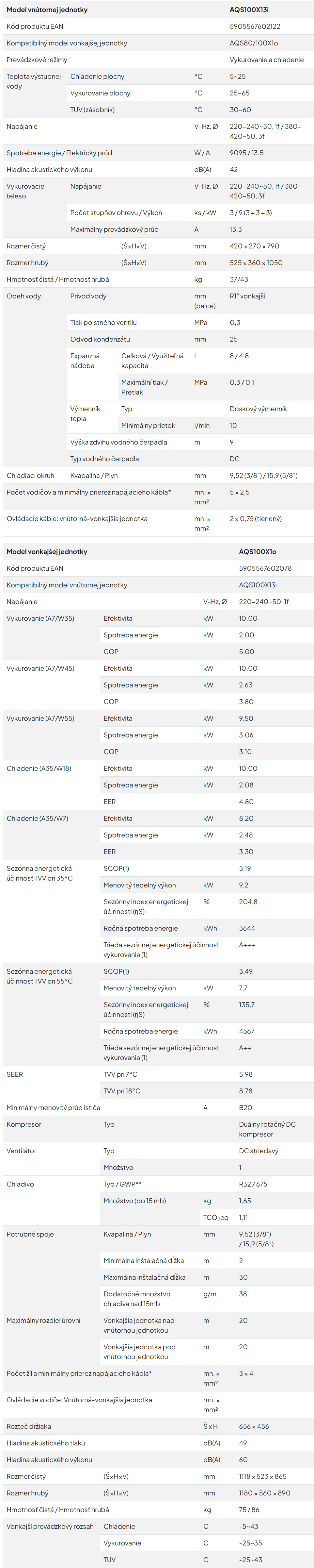The width and height of the screenshot is (314, 1568).
Task: Select the COP value 5,00
Action: click(x=246, y=652)
